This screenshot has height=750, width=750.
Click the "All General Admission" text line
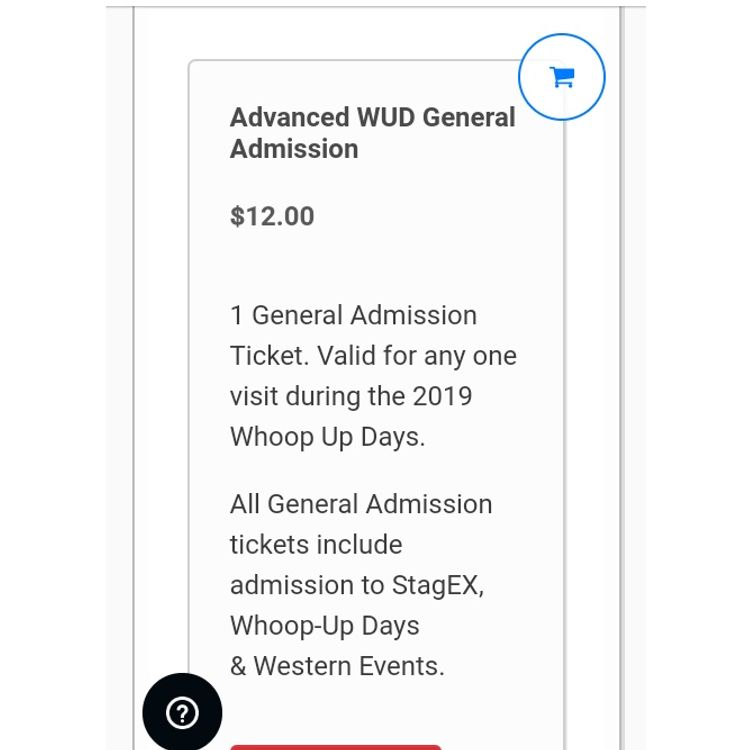point(361,504)
